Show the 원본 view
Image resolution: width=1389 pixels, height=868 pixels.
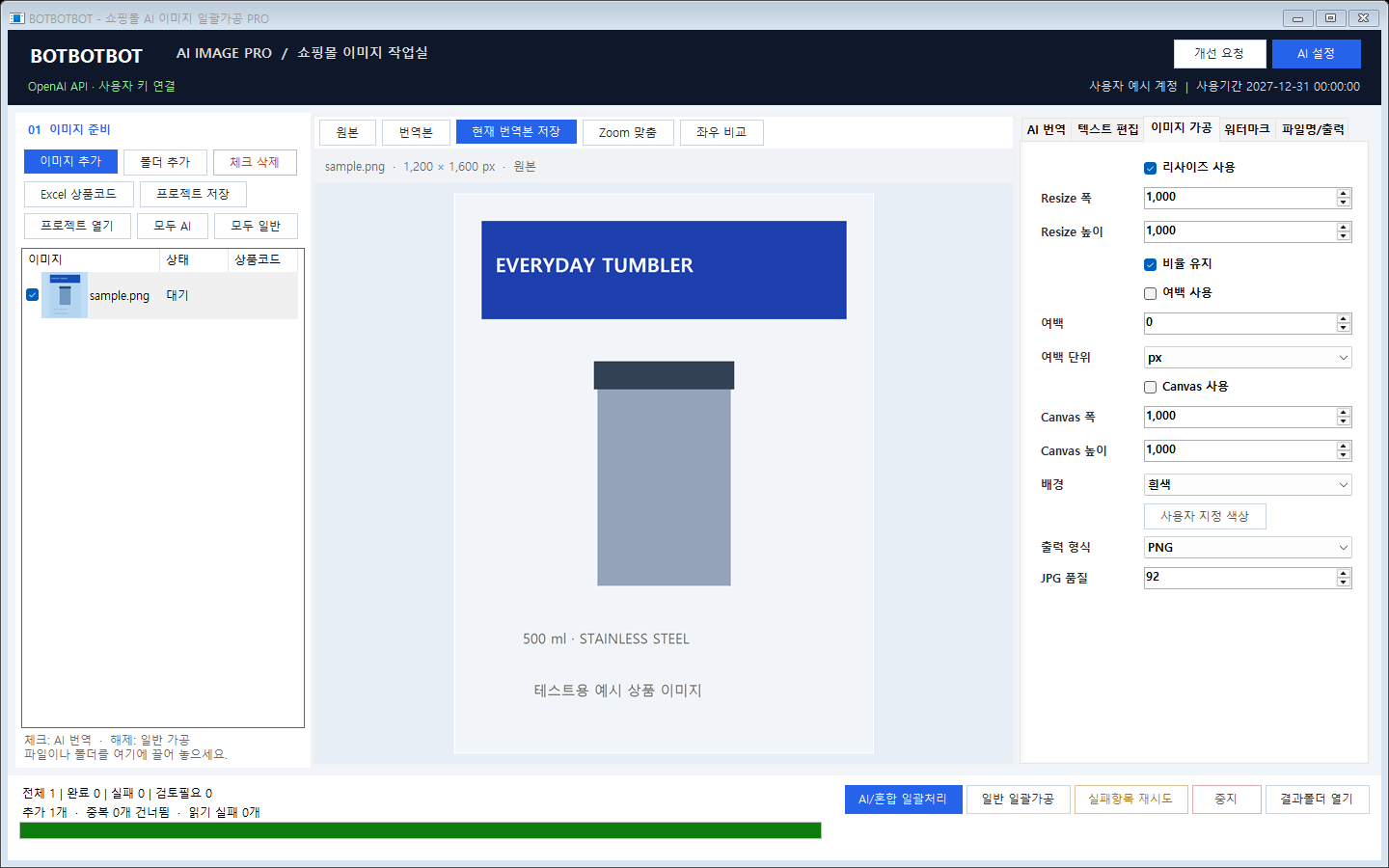click(347, 132)
